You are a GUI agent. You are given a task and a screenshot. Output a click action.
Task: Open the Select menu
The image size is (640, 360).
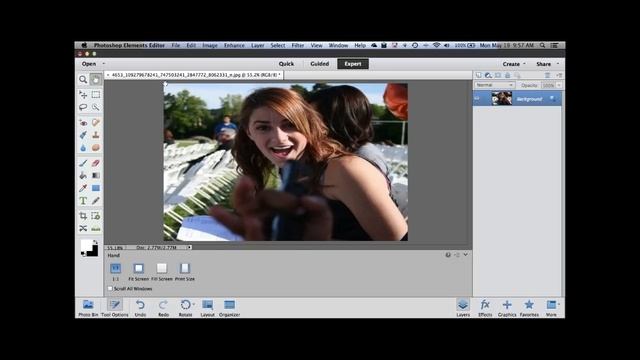coord(278,45)
